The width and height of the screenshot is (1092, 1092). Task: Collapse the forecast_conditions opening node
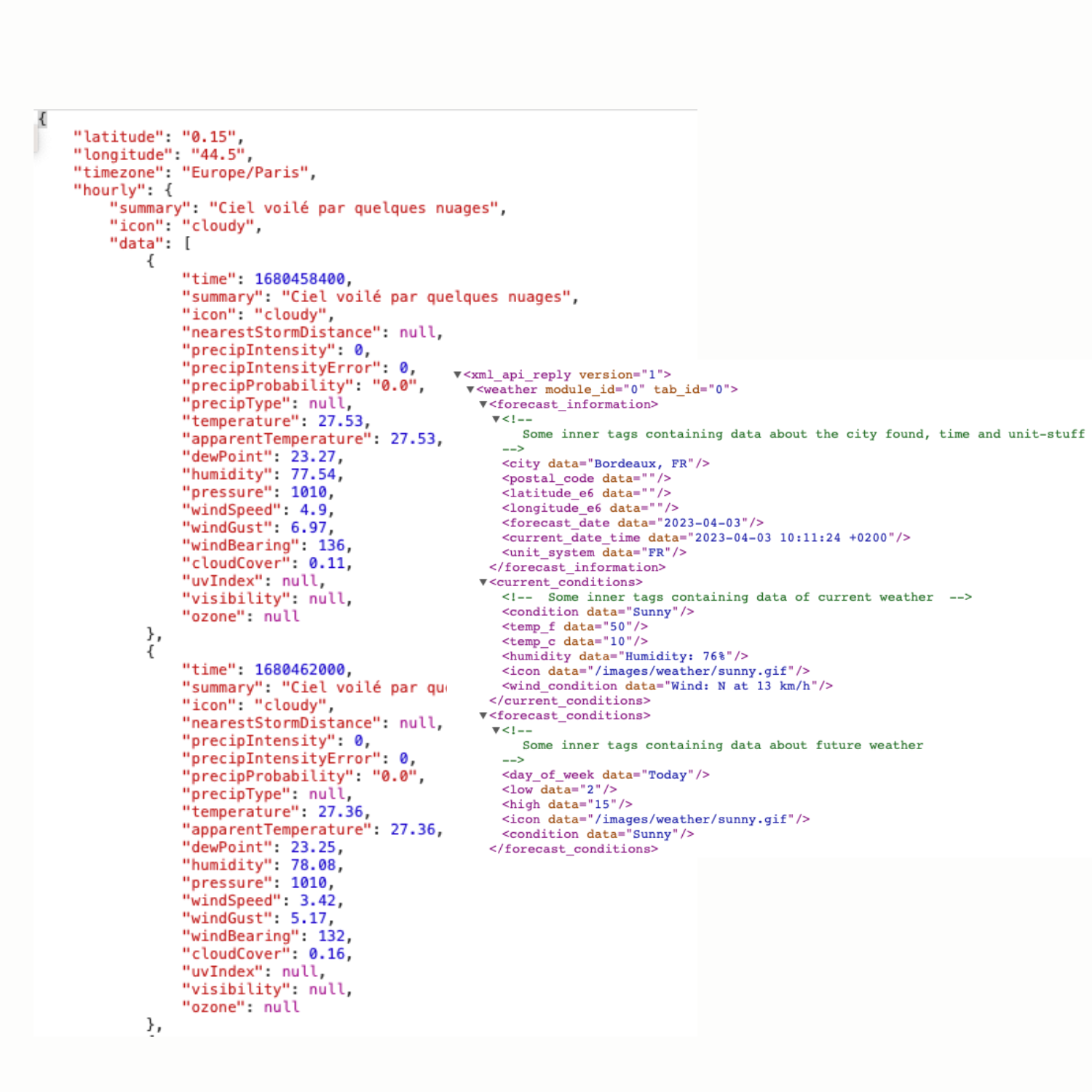click(x=483, y=716)
